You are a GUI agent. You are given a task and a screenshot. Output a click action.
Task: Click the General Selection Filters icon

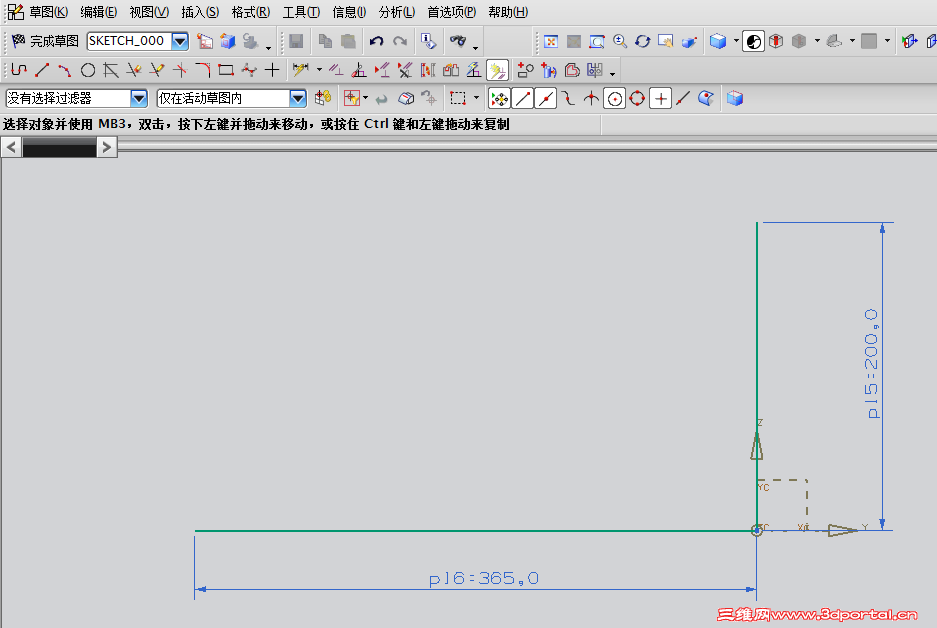pos(352,99)
